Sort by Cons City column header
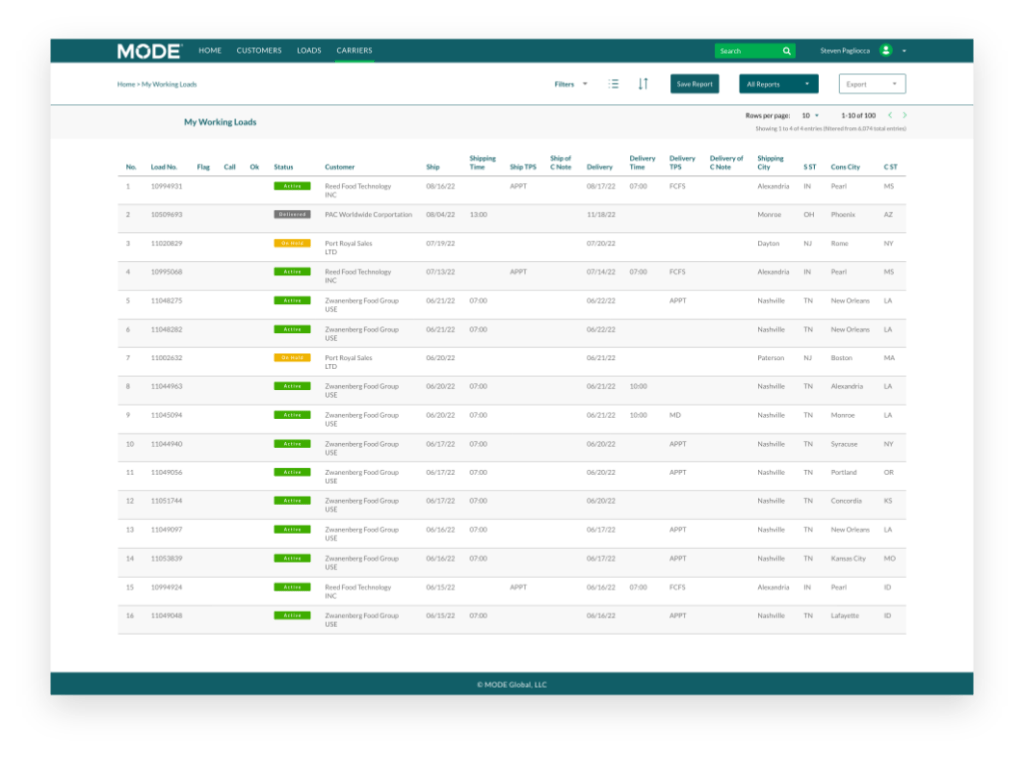This screenshot has height=757, width=1024. point(845,167)
